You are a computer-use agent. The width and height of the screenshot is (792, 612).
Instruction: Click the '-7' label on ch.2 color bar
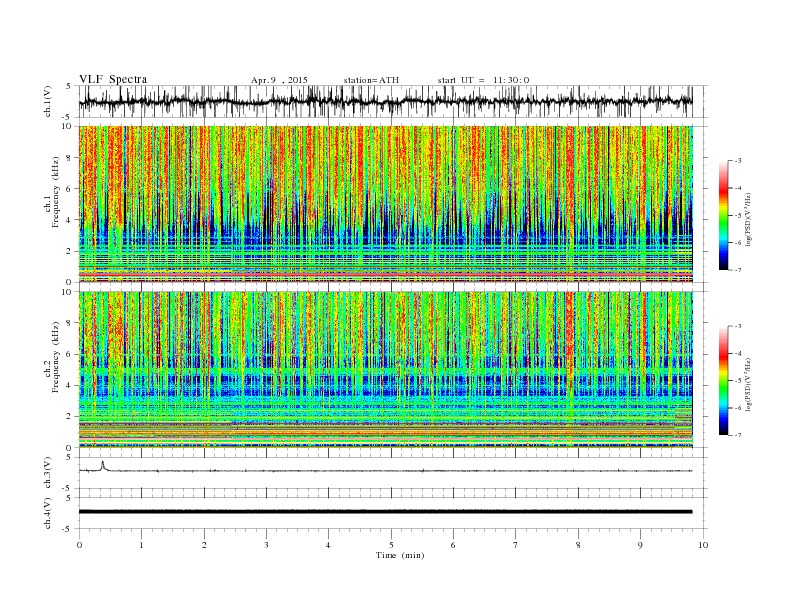738,435
